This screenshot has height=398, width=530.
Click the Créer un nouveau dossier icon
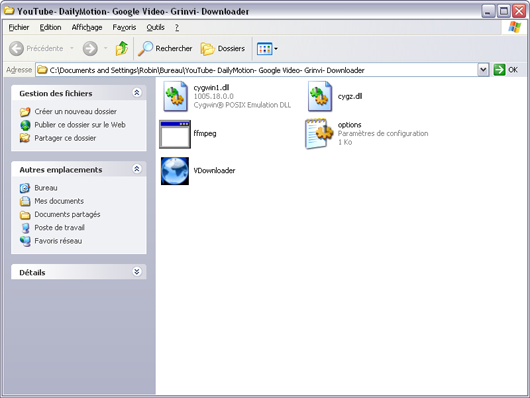pyautogui.click(x=25, y=112)
